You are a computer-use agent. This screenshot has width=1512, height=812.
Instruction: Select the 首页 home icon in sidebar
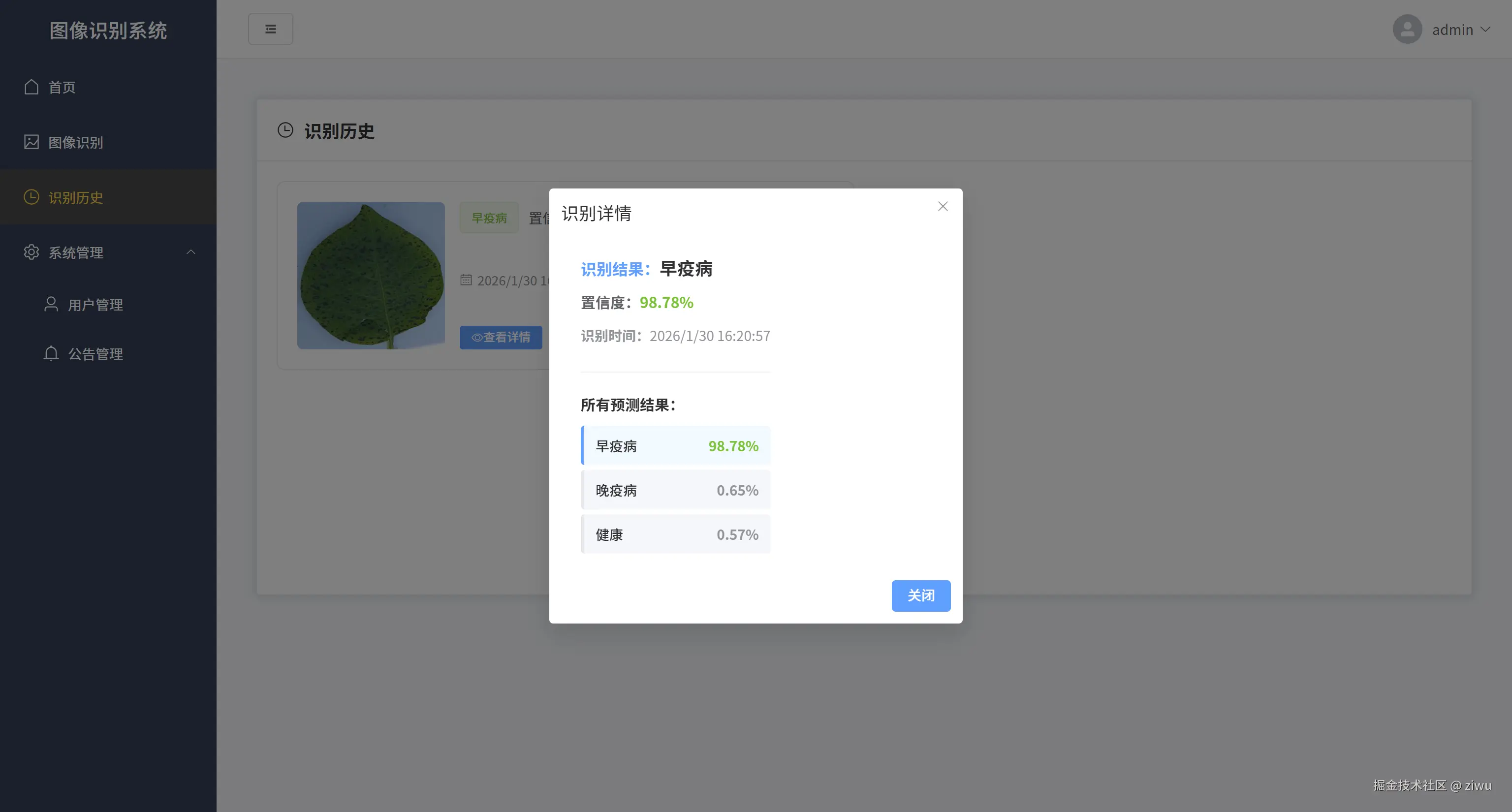(x=31, y=87)
